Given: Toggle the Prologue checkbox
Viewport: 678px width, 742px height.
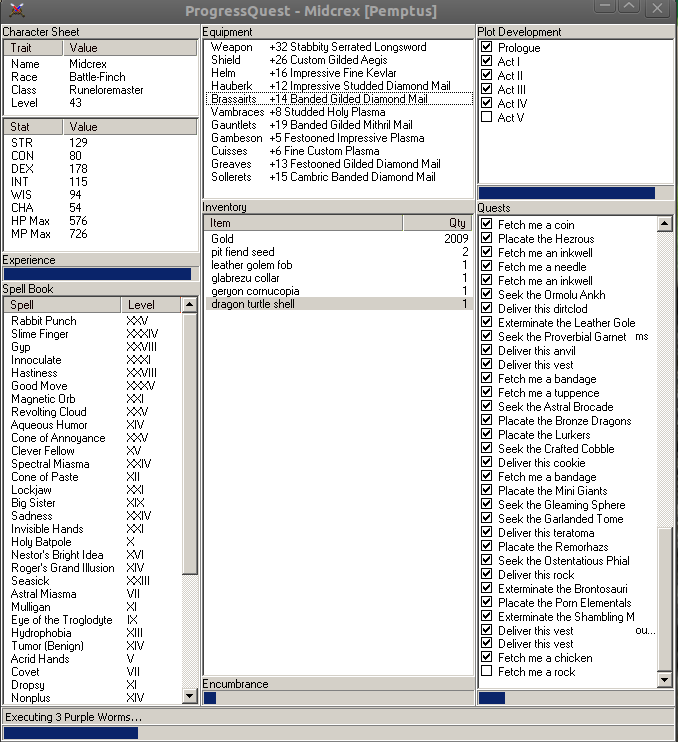Looking at the screenshot, I should click(x=486, y=47).
